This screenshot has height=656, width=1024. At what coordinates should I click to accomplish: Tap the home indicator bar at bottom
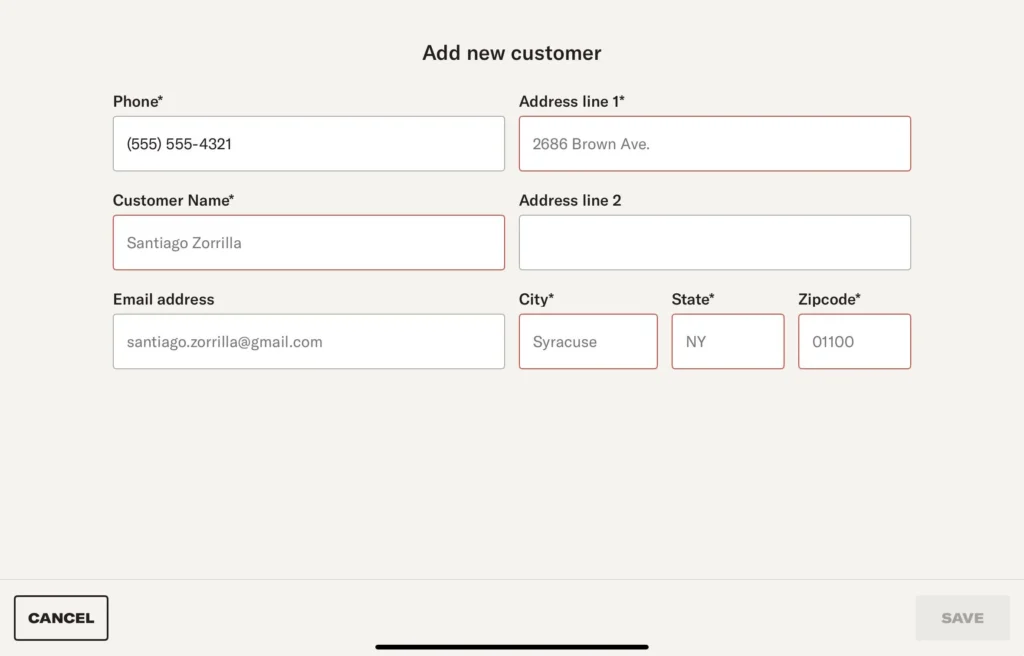click(x=512, y=647)
